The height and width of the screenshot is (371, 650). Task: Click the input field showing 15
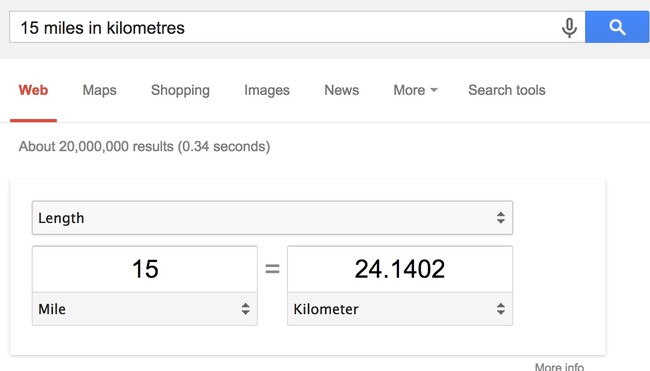(145, 269)
